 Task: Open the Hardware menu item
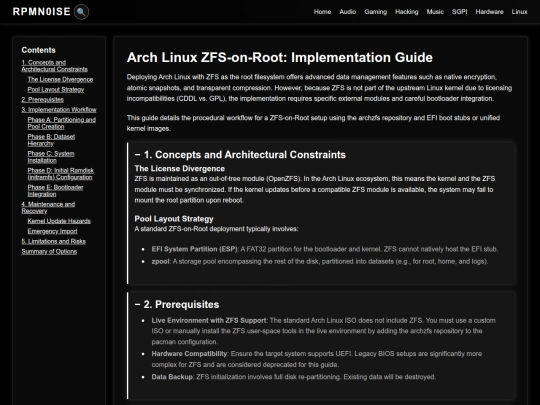point(489,12)
